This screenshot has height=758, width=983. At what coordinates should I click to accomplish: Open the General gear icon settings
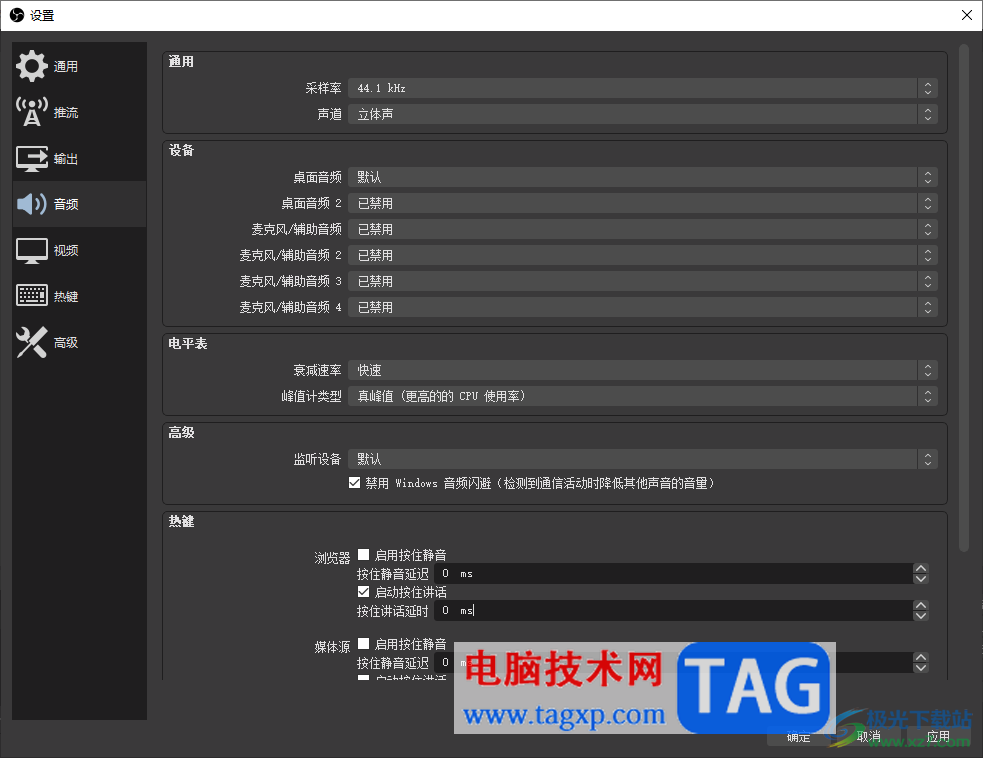[x=31, y=66]
